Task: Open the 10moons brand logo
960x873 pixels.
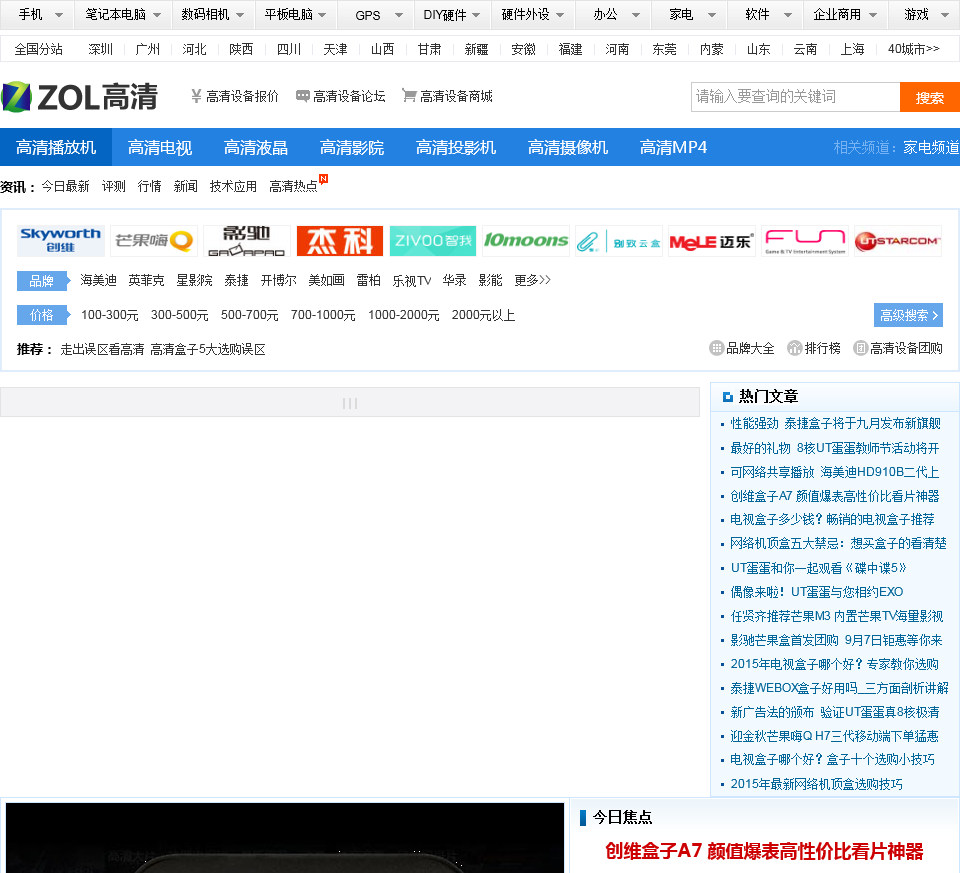Action: (526, 241)
